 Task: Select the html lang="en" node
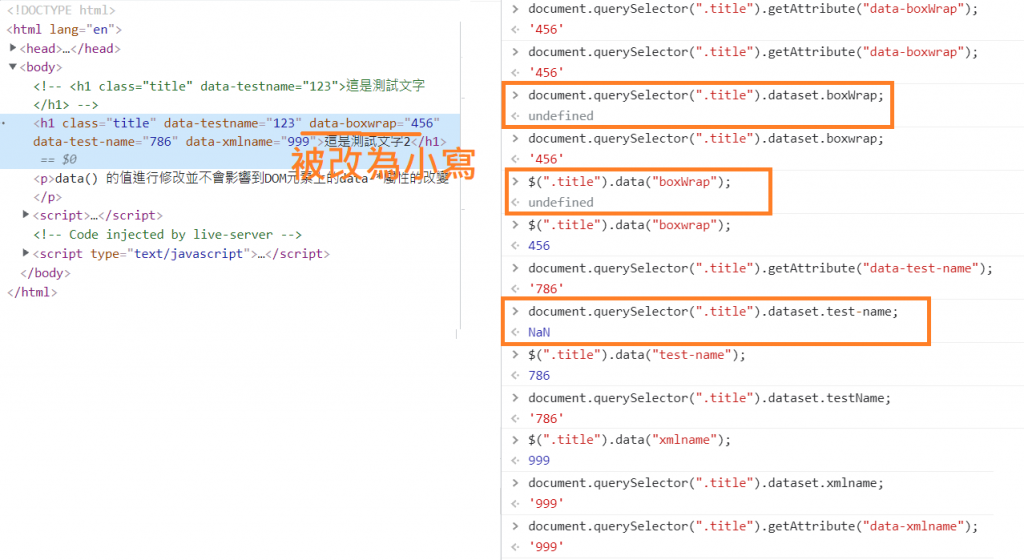(64, 29)
